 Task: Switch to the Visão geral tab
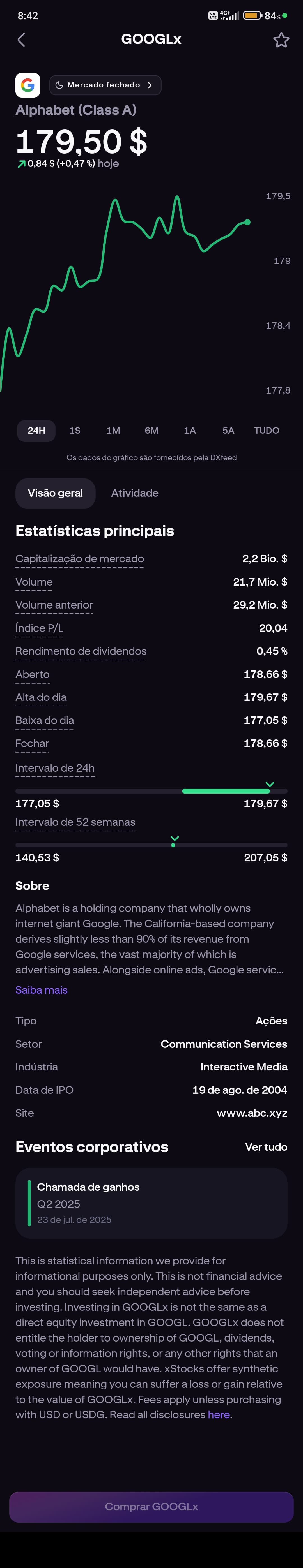point(55,493)
